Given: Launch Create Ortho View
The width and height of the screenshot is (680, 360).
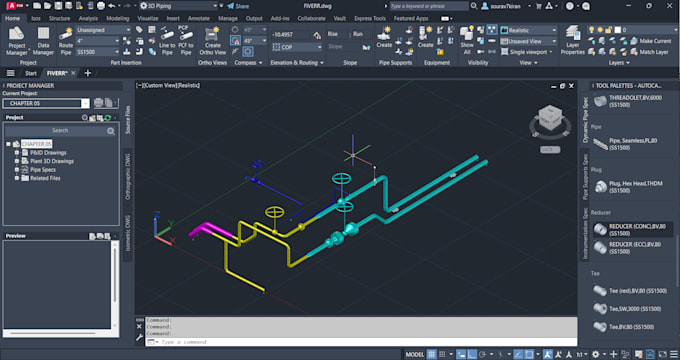Looking at the screenshot, I should [x=212, y=41].
